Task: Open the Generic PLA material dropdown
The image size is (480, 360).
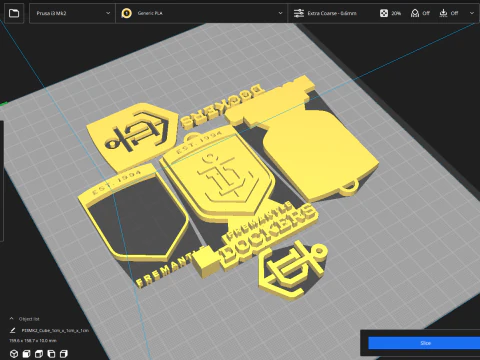Action: pos(201,13)
